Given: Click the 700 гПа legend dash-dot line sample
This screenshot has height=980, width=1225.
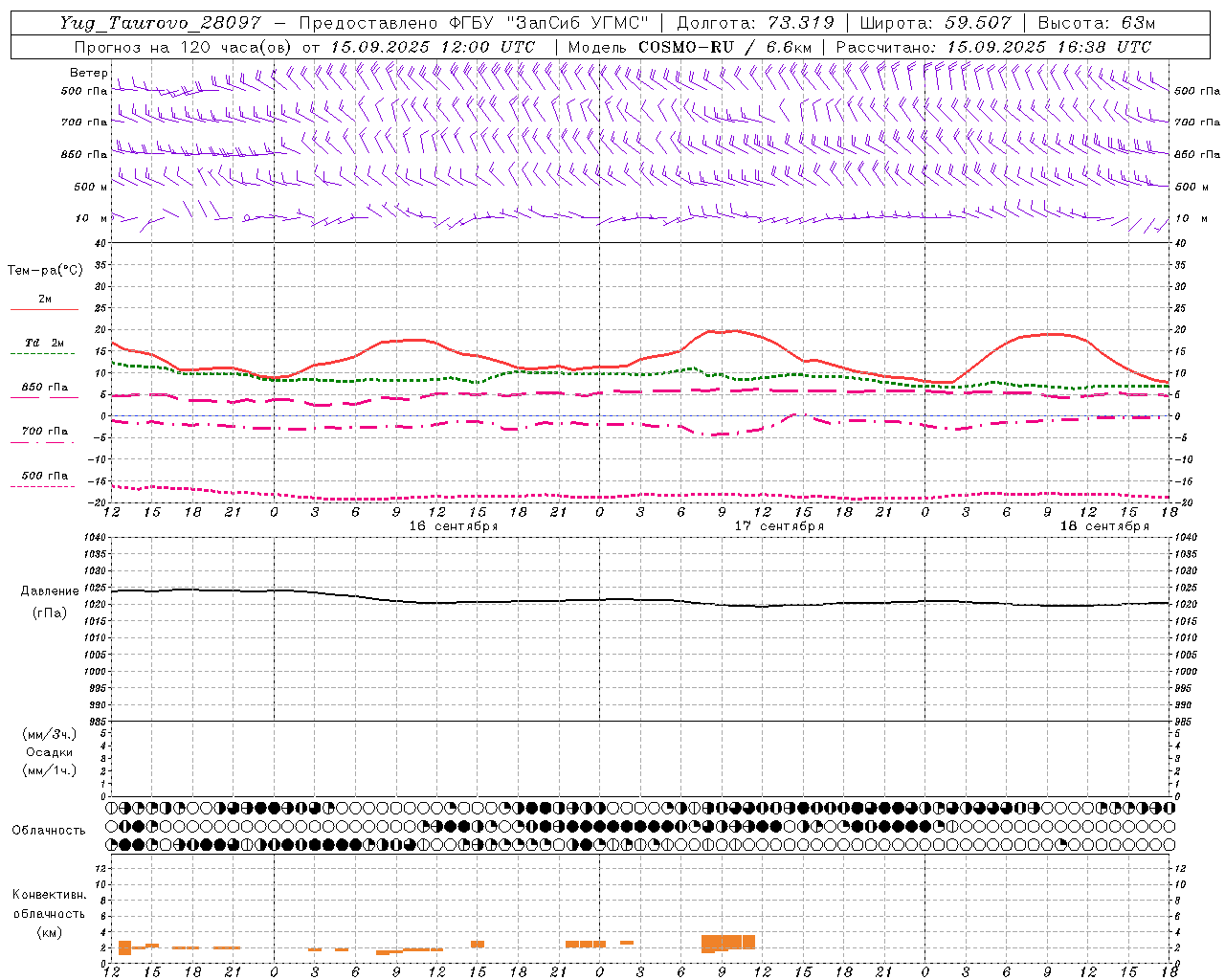Looking at the screenshot, I should 43,442.
